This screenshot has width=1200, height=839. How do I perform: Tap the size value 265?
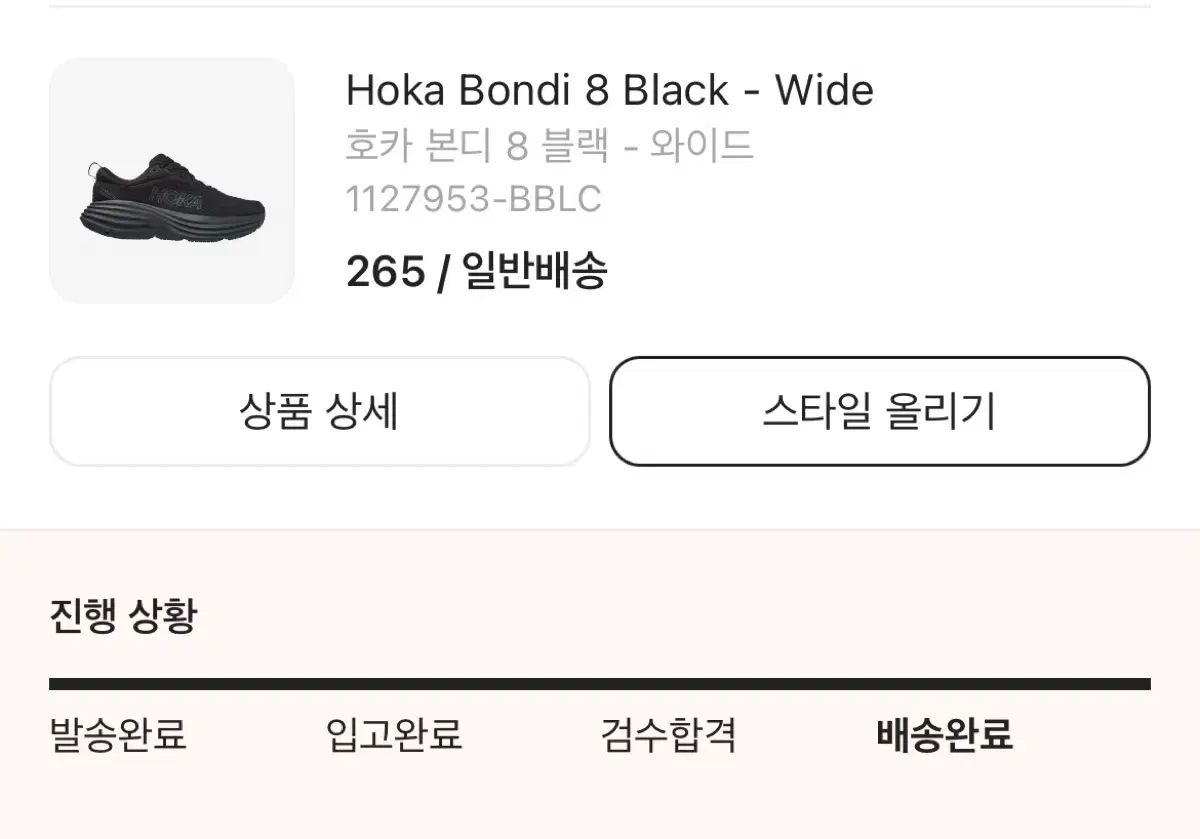point(385,271)
